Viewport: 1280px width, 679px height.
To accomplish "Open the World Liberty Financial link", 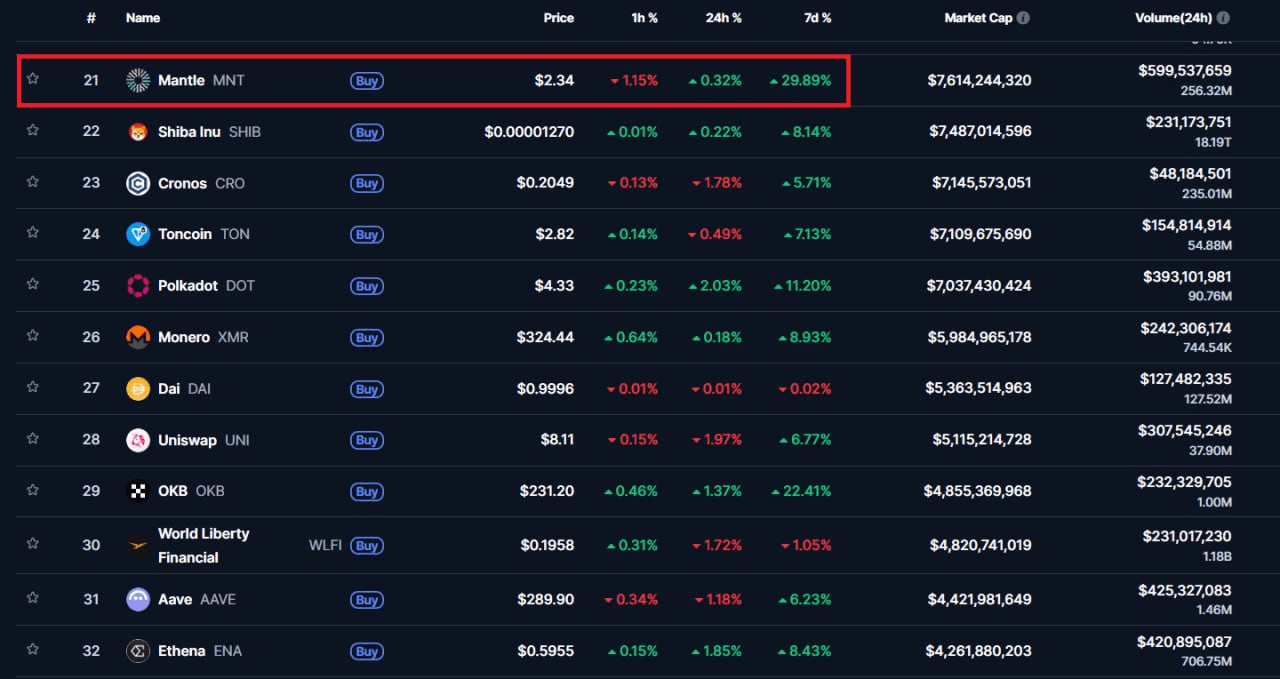I will (x=203, y=545).
